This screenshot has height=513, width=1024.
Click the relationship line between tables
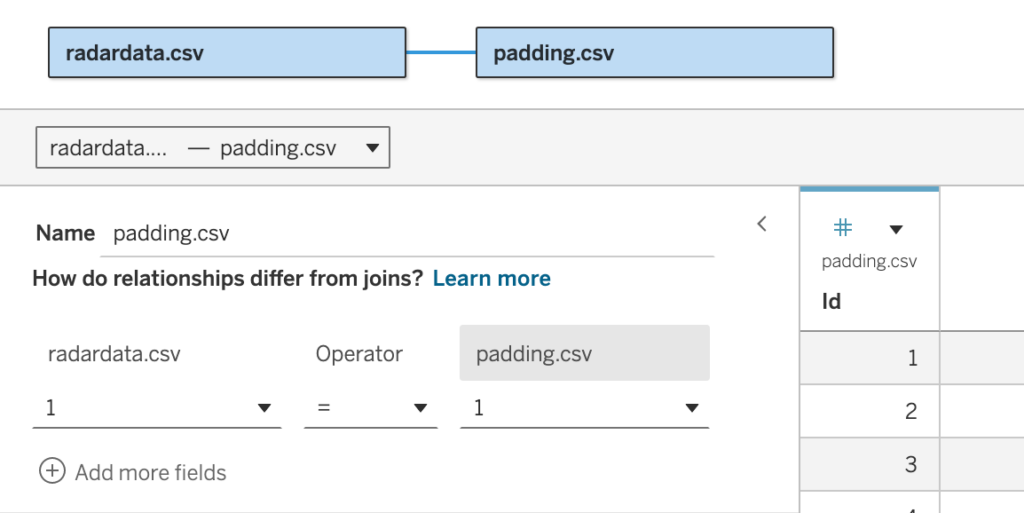click(441, 53)
